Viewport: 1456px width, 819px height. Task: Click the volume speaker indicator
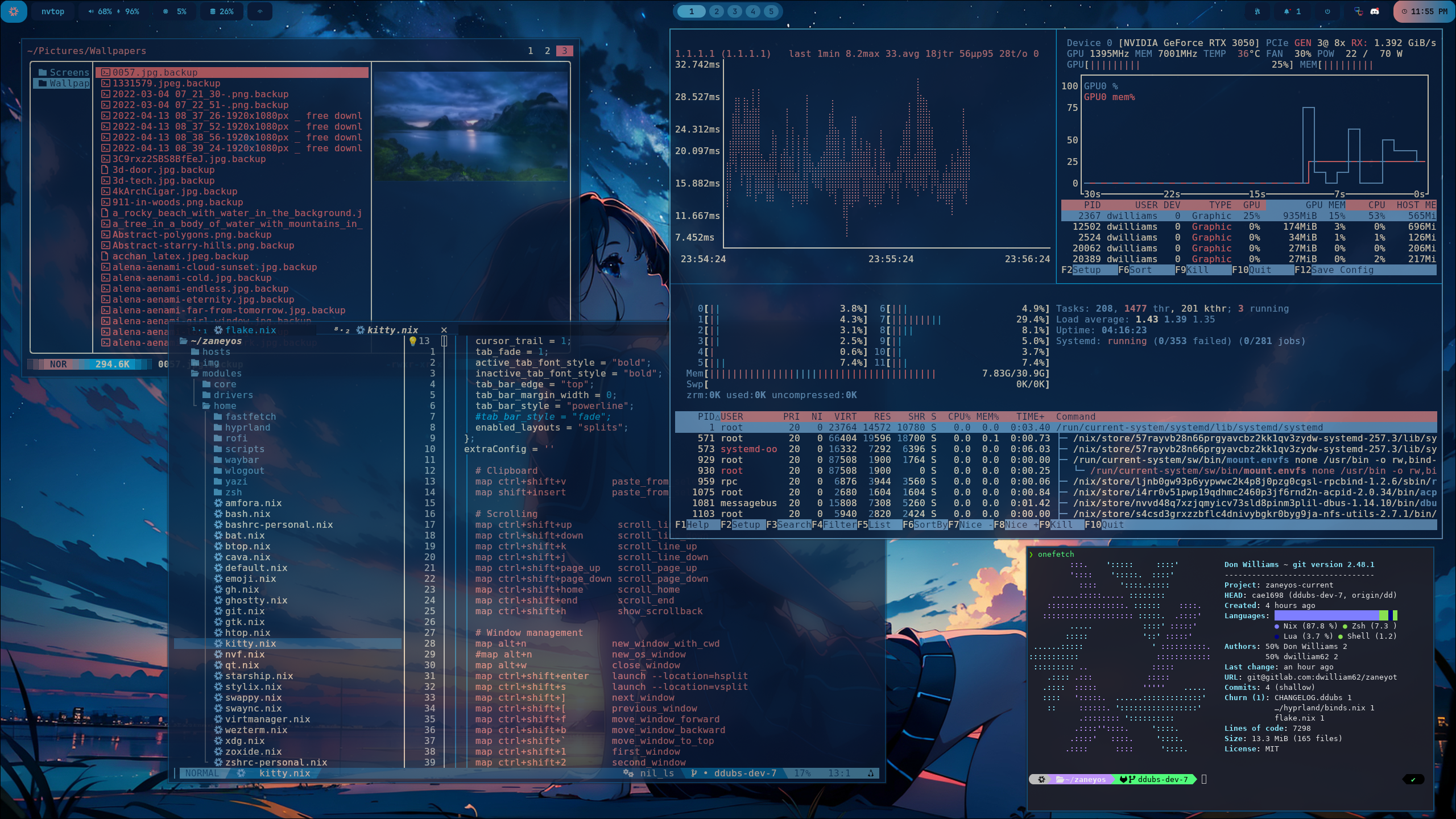[x=91, y=11]
